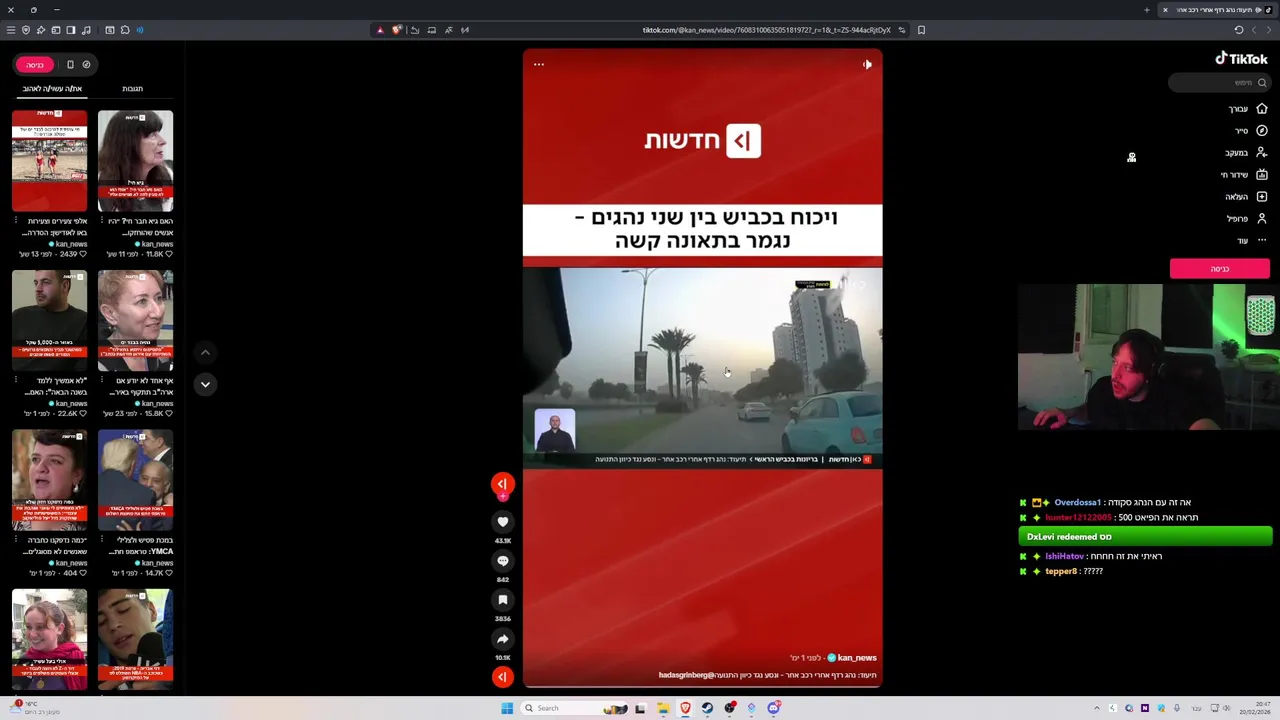Open the wallet card toolbar icon
This screenshot has height=720, width=1280.
[x=56, y=30]
